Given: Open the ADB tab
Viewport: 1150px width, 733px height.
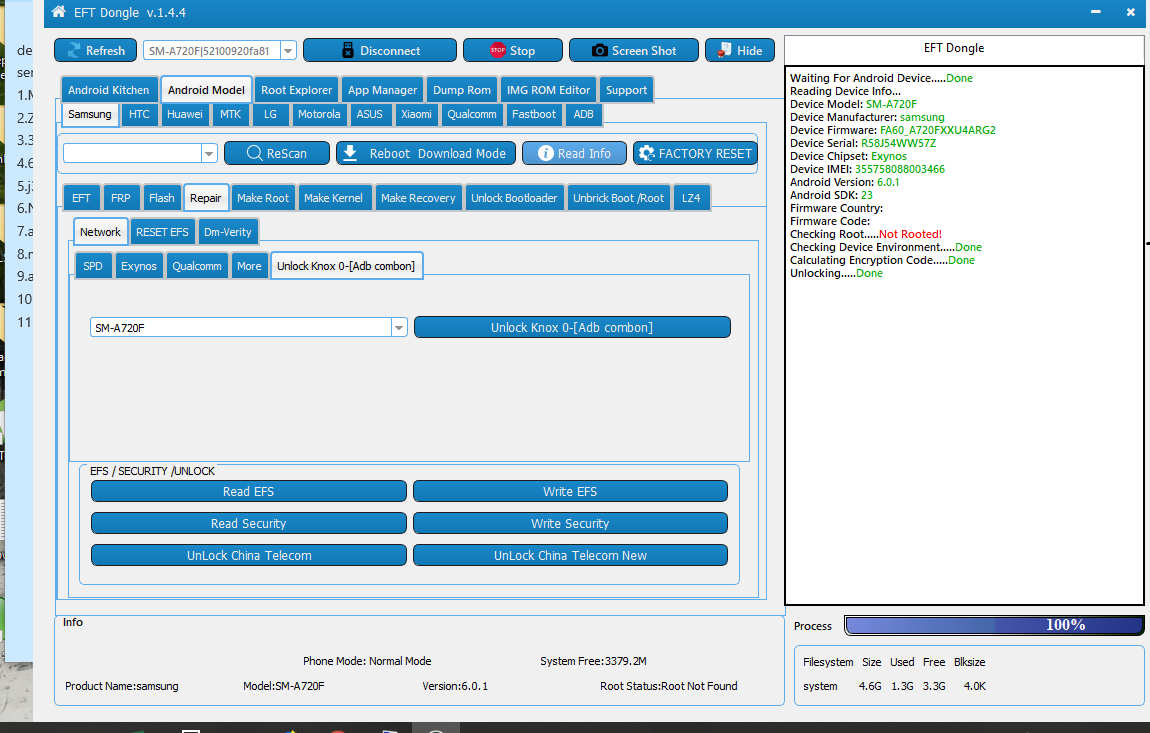Looking at the screenshot, I should coord(584,114).
